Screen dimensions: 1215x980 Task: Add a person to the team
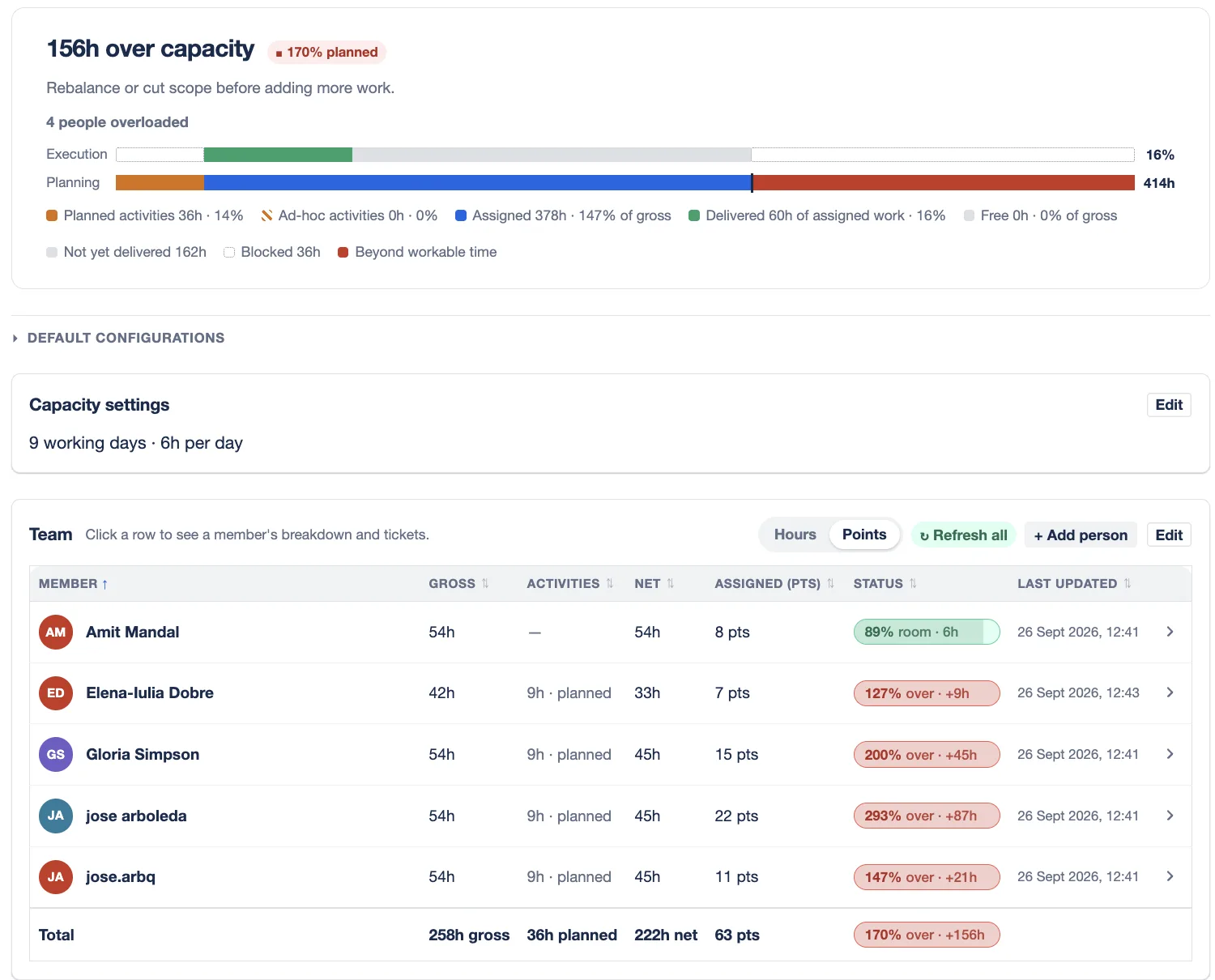[1081, 535]
